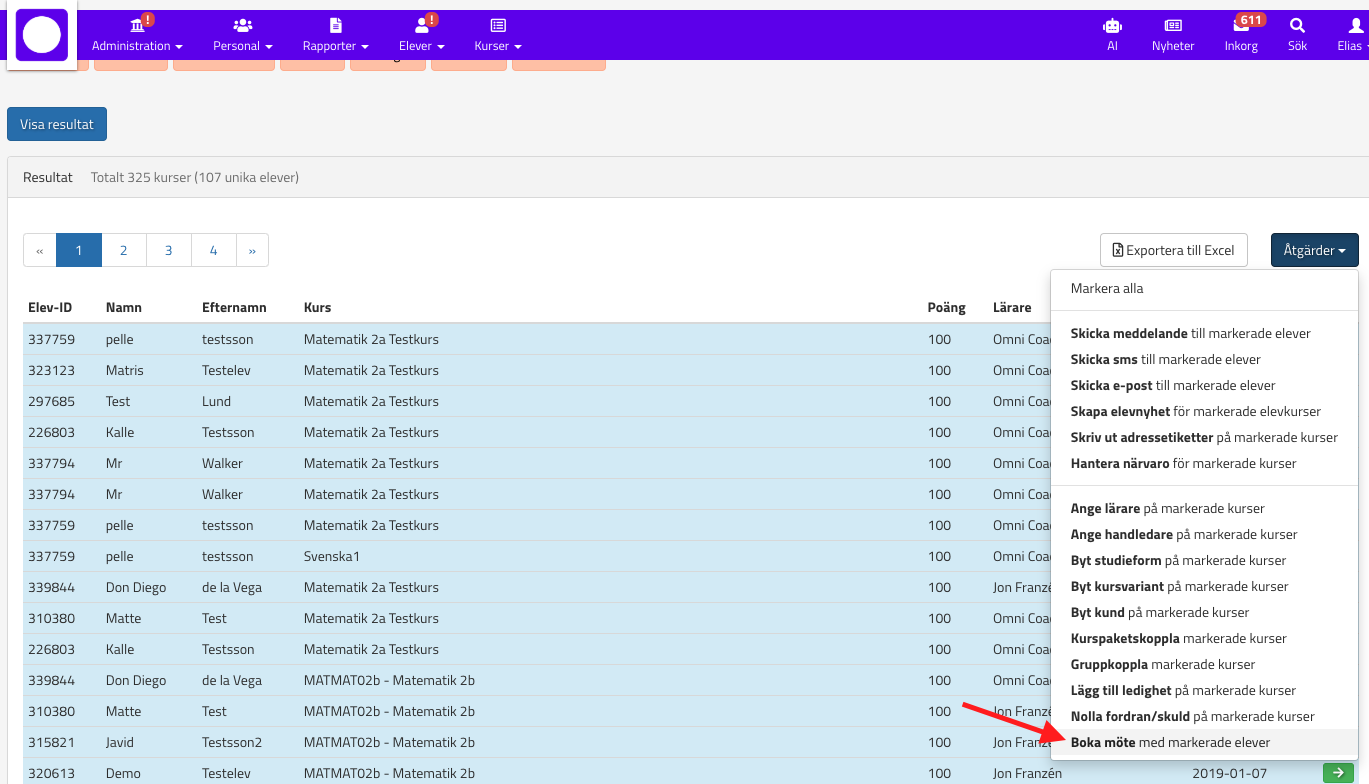Choose Markera alla in the actions menu
Viewport: 1369px width, 784px height.
coord(1106,288)
